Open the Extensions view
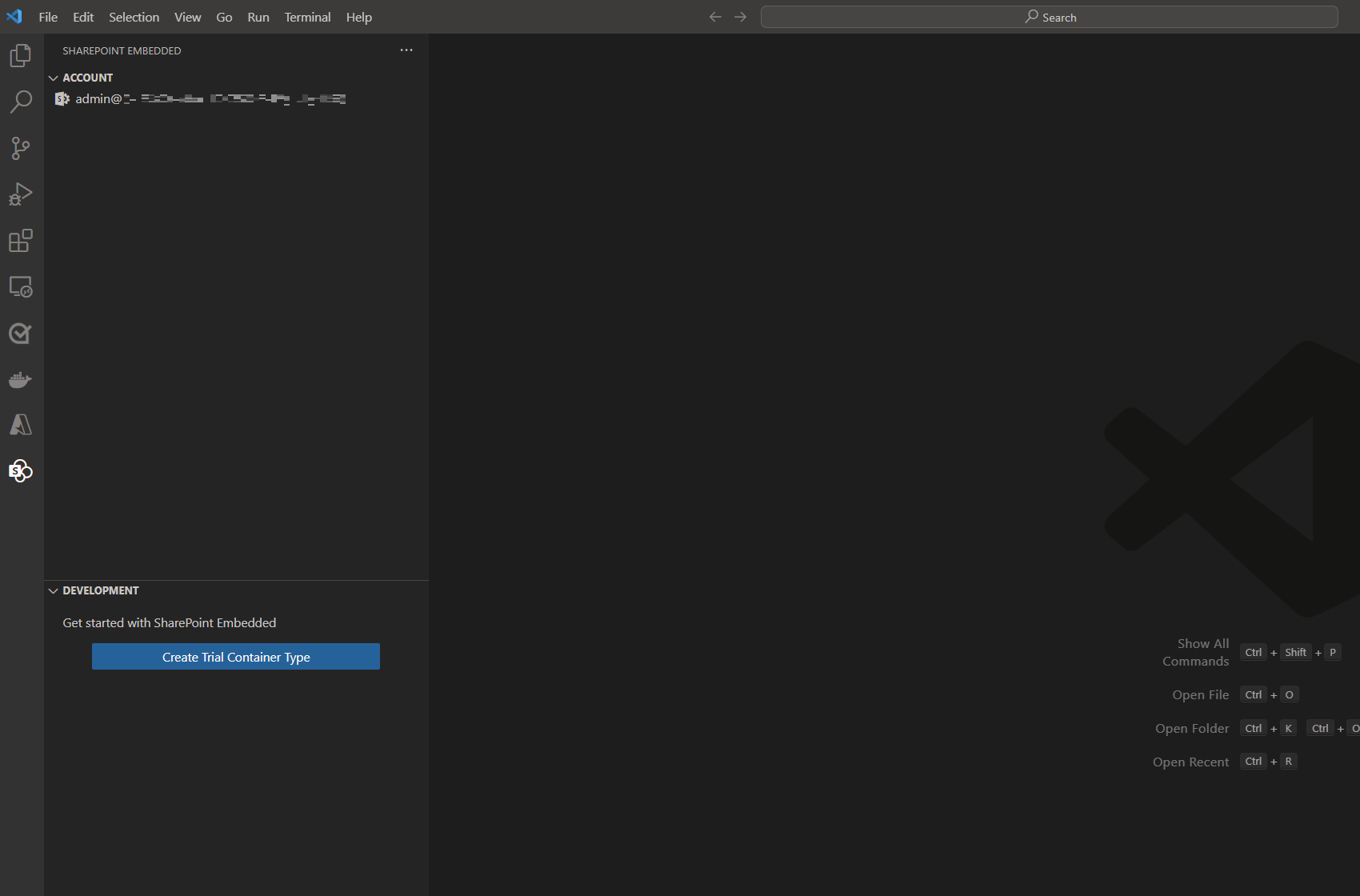 coord(21,241)
